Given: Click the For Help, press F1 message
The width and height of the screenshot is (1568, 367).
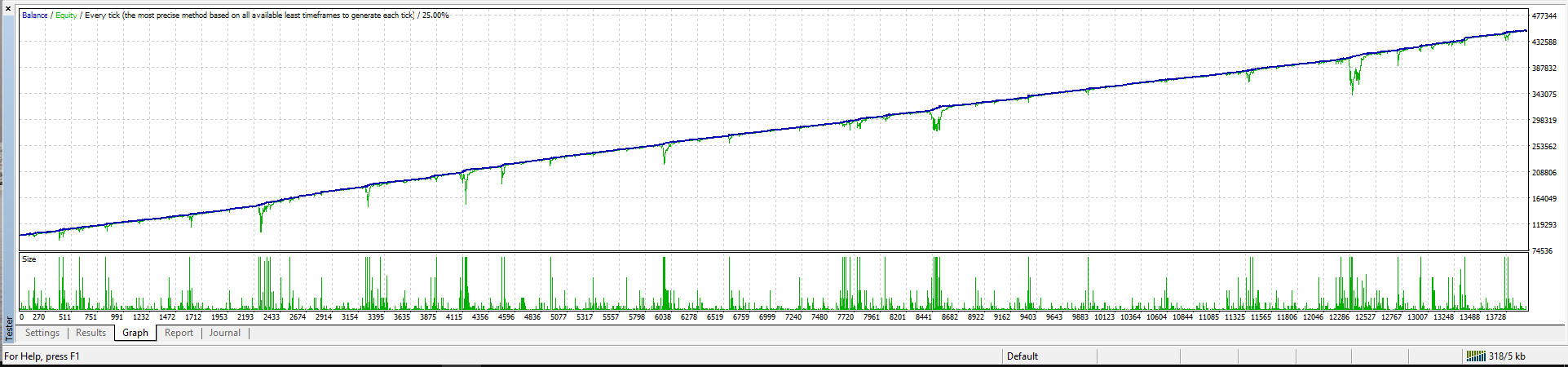Looking at the screenshot, I should point(42,356).
